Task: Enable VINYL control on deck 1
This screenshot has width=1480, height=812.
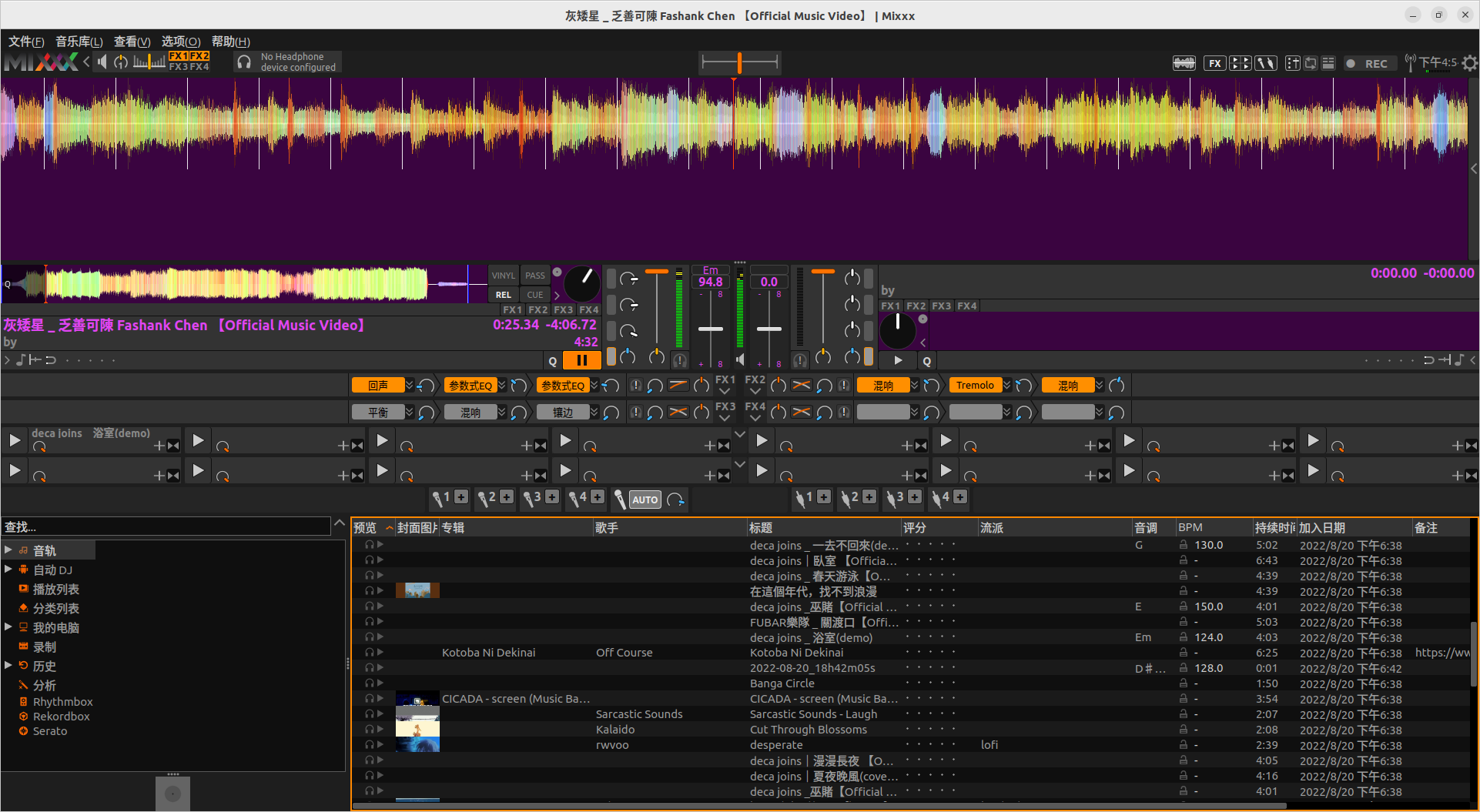Action: (x=504, y=276)
